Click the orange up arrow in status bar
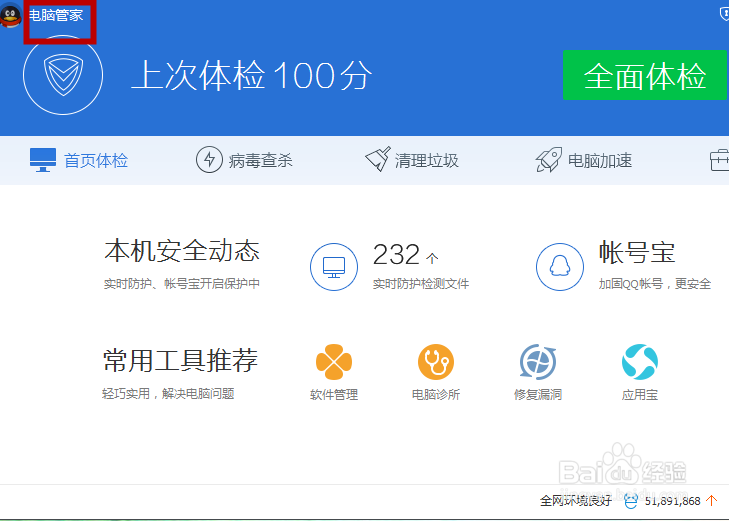 (x=711, y=501)
